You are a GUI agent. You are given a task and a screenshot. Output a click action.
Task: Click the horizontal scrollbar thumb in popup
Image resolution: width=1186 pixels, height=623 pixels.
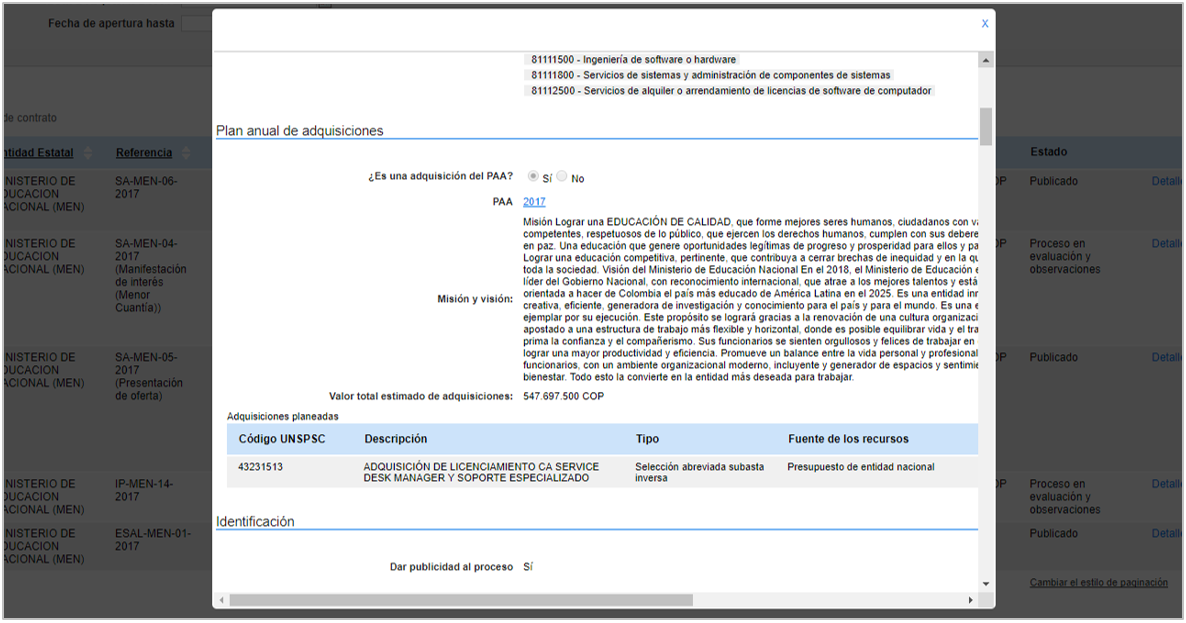pyautogui.click(x=461, y=600)
